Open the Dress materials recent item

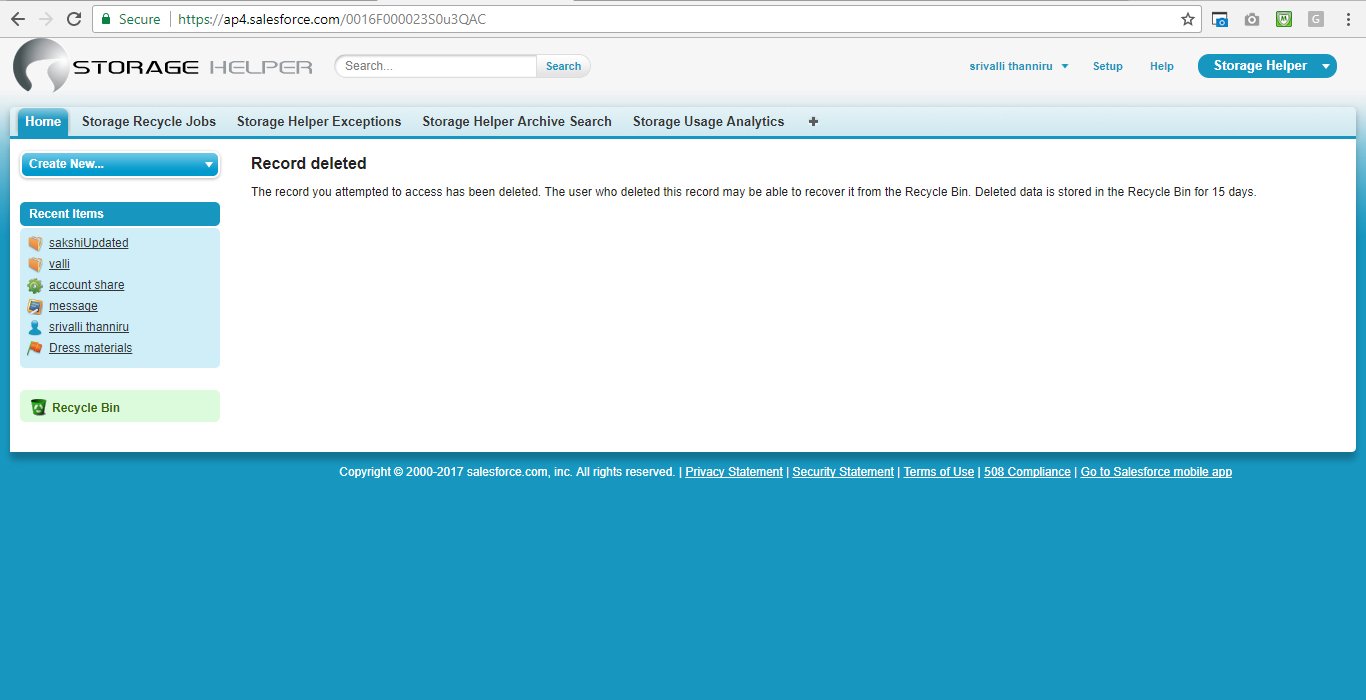pos(90,348)
